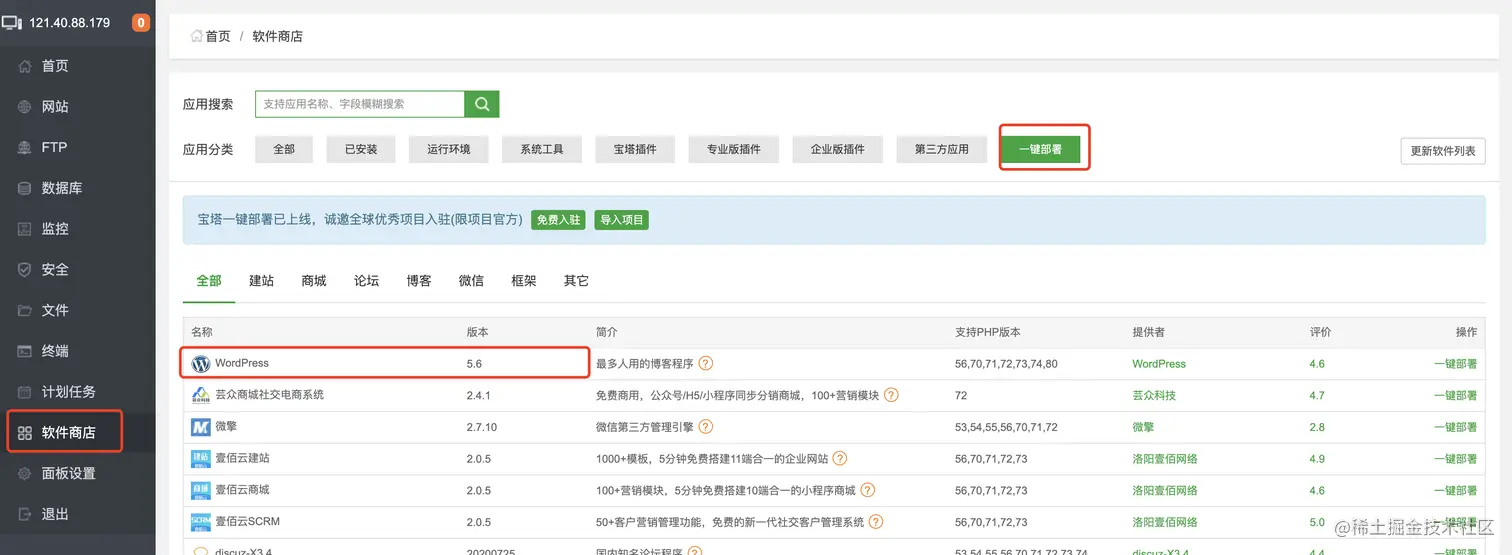The height and width of the screenshot is (555, 1512).
Task: Click the server monitor icon by IP address
Action: [11, 22]
